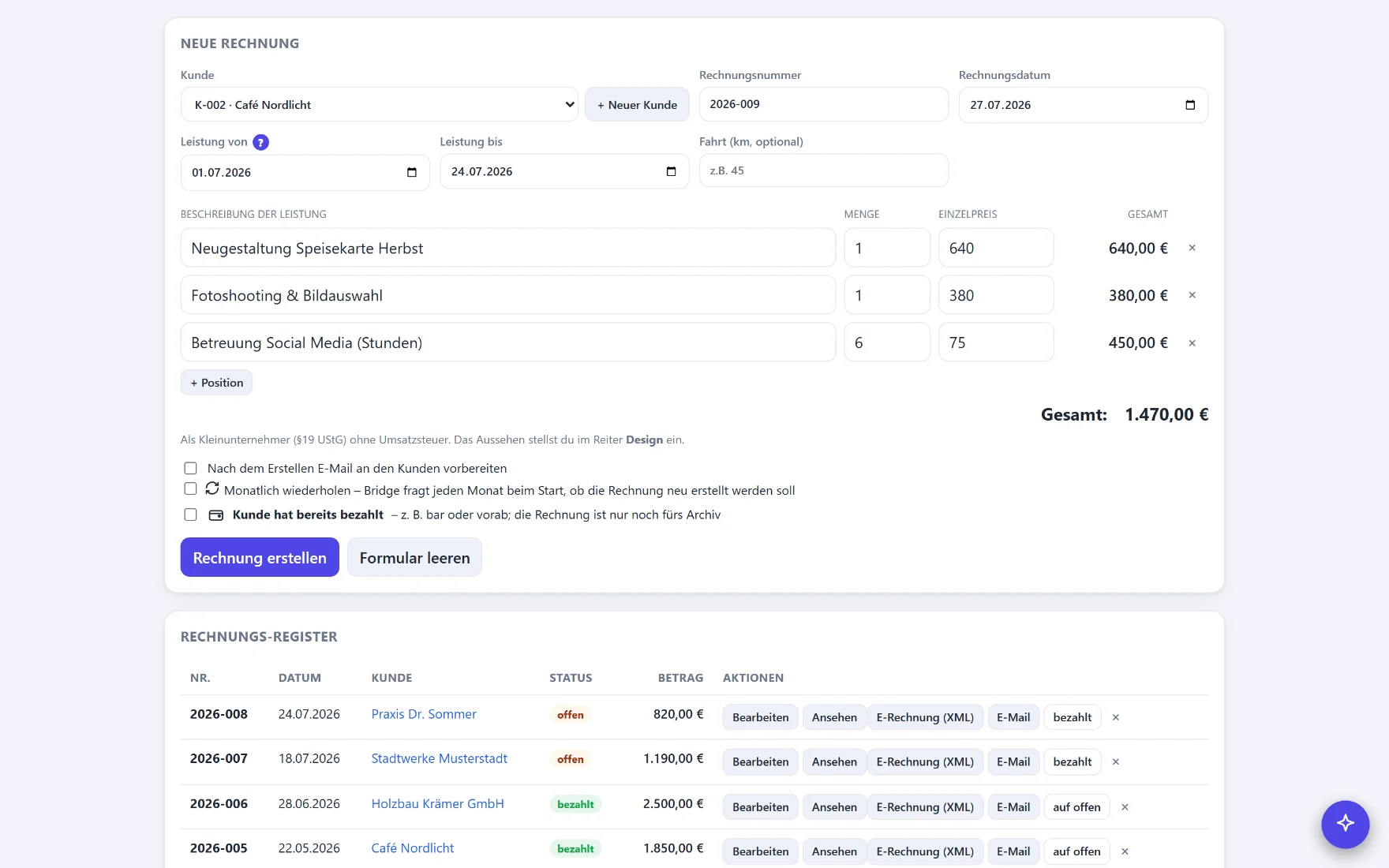
Task: Set invoice 2026-005 back to auf offen
Action: [x=1076, y=851]
